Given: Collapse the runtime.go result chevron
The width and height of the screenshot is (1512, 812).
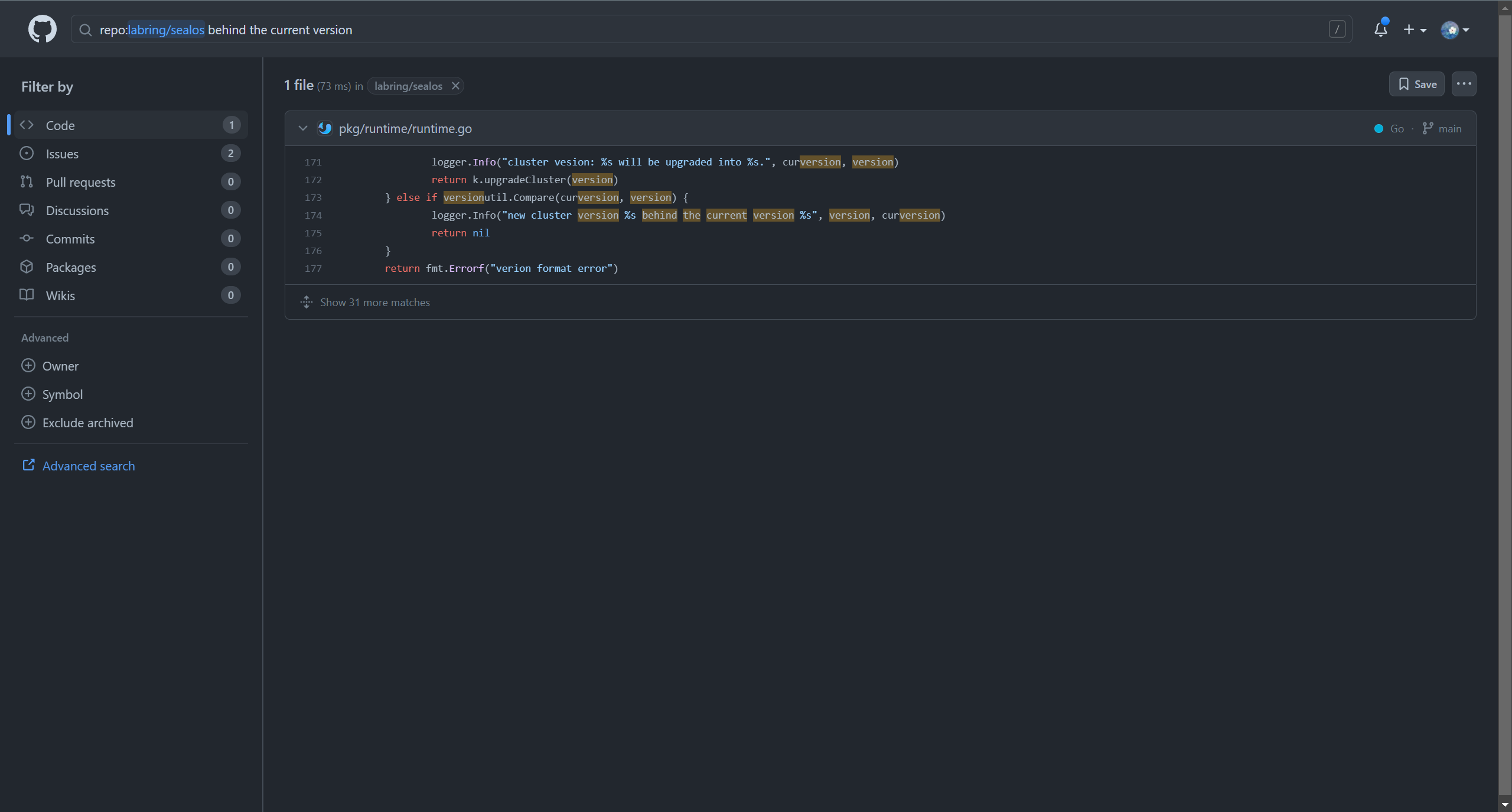Looking at the screenshot, I should 303,128.
